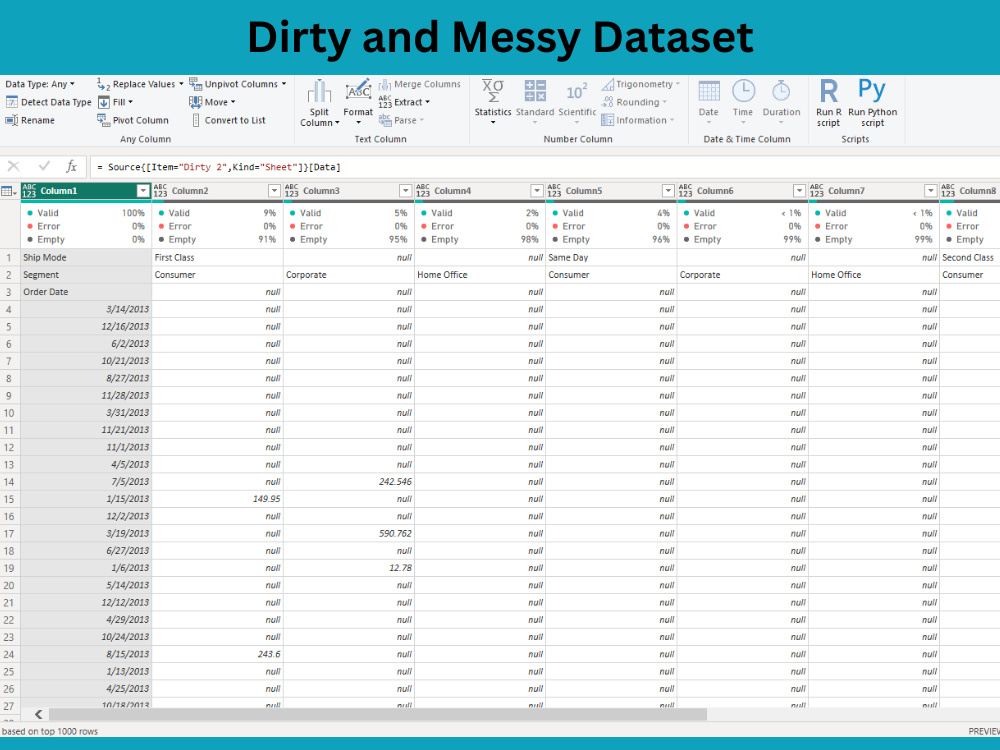Click the "149.95" value cell
The height and width of the screenshot is (750, 1000).
click(217, 499)
